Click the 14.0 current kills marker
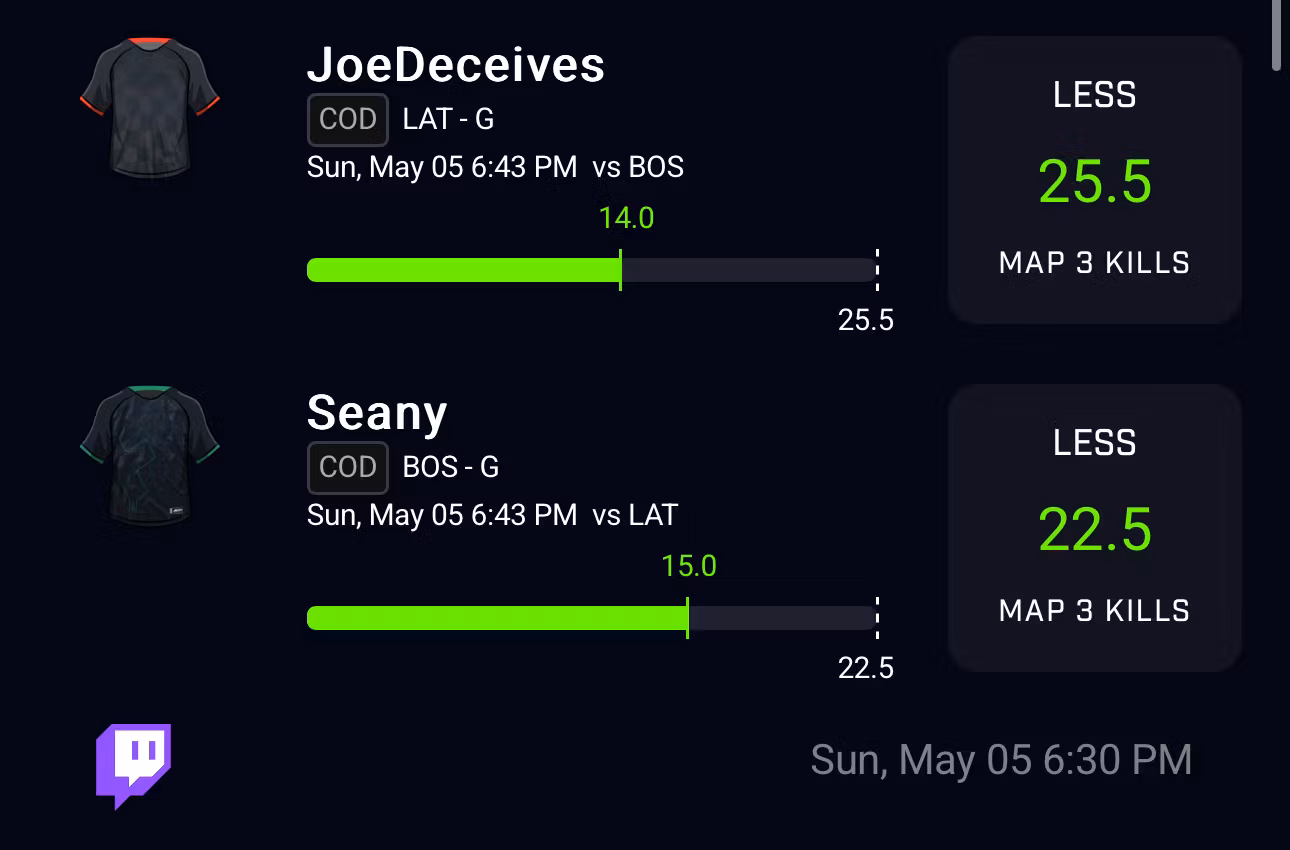1290x850 pixels. point(626,218)
